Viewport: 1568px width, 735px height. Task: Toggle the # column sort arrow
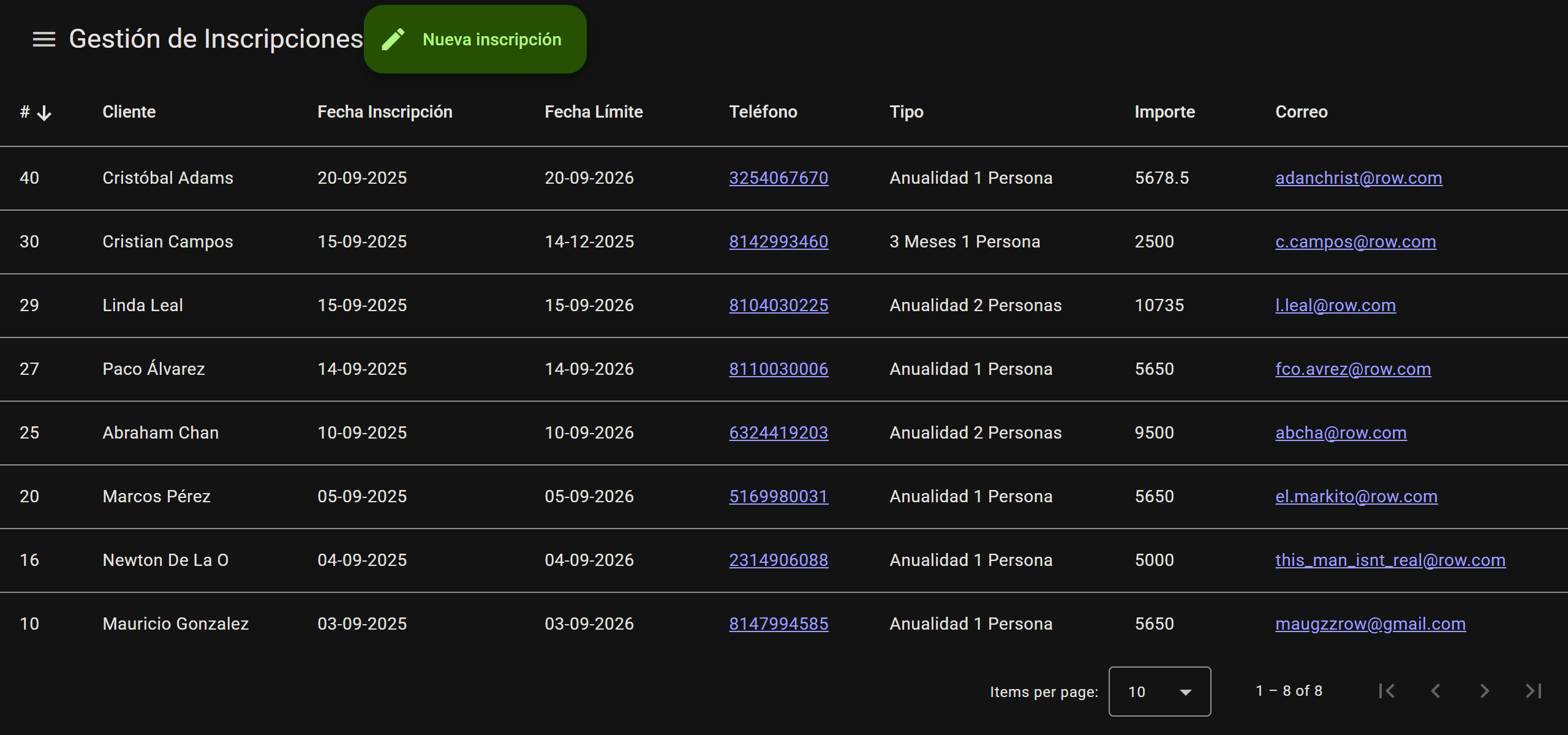(x=44, y=113)
